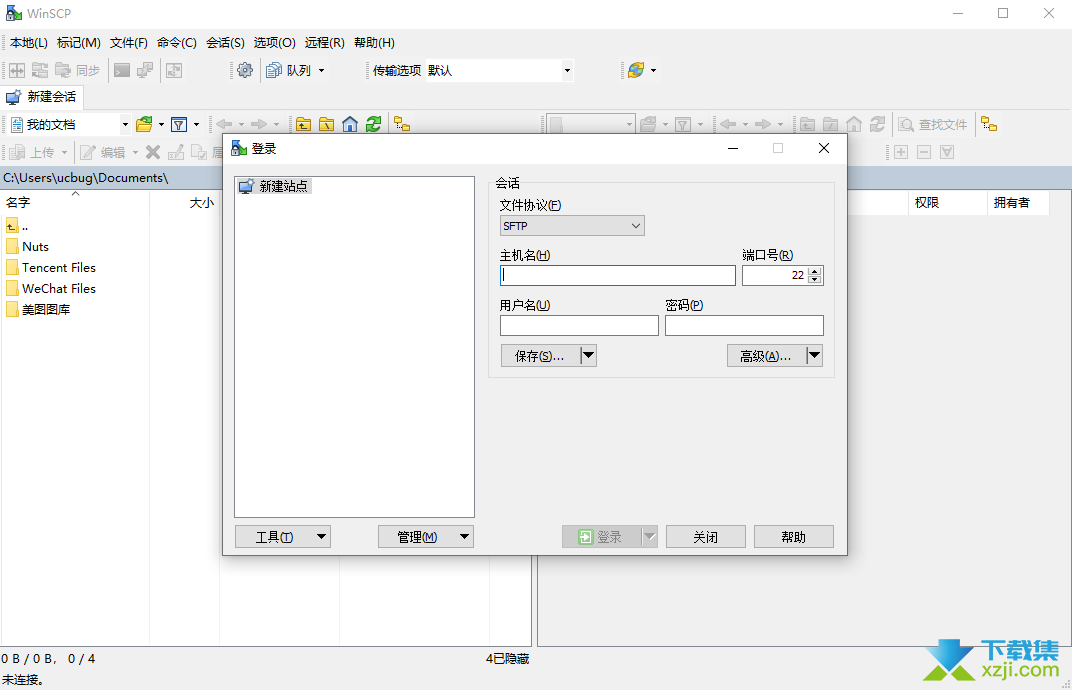Select the 美图图库 folder

(38, 310)
